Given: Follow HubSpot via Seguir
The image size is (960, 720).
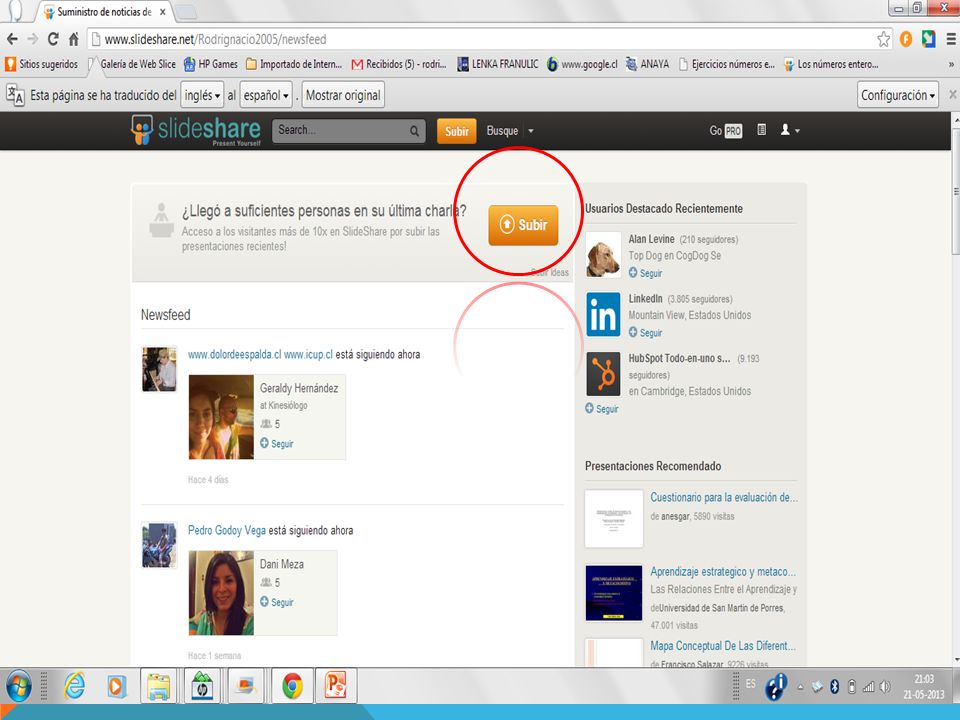Looking at the screenshot, I should click(x=601, y=408).
